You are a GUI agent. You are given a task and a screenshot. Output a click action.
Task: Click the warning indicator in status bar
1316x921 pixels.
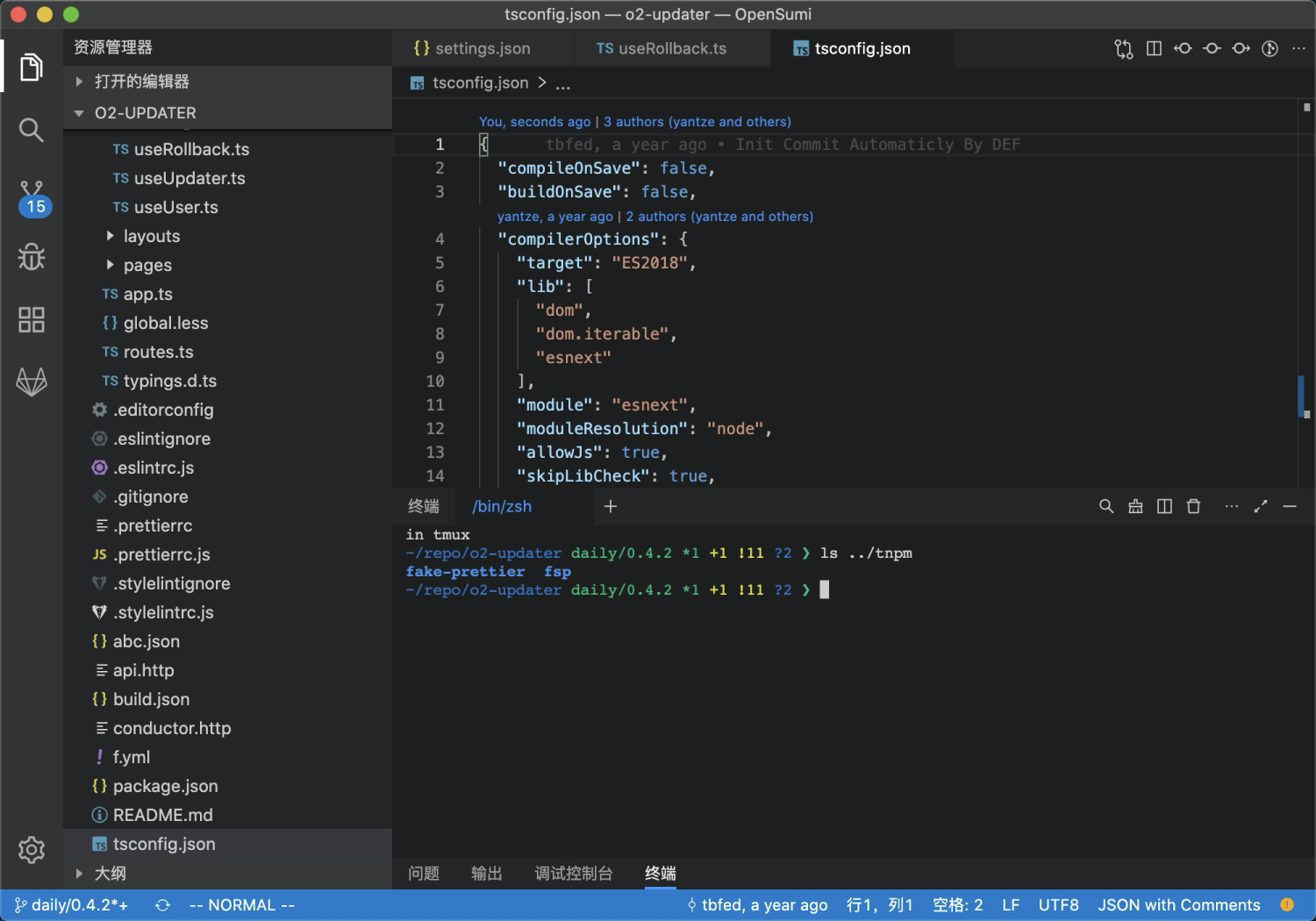click(x=1287, y=904)
